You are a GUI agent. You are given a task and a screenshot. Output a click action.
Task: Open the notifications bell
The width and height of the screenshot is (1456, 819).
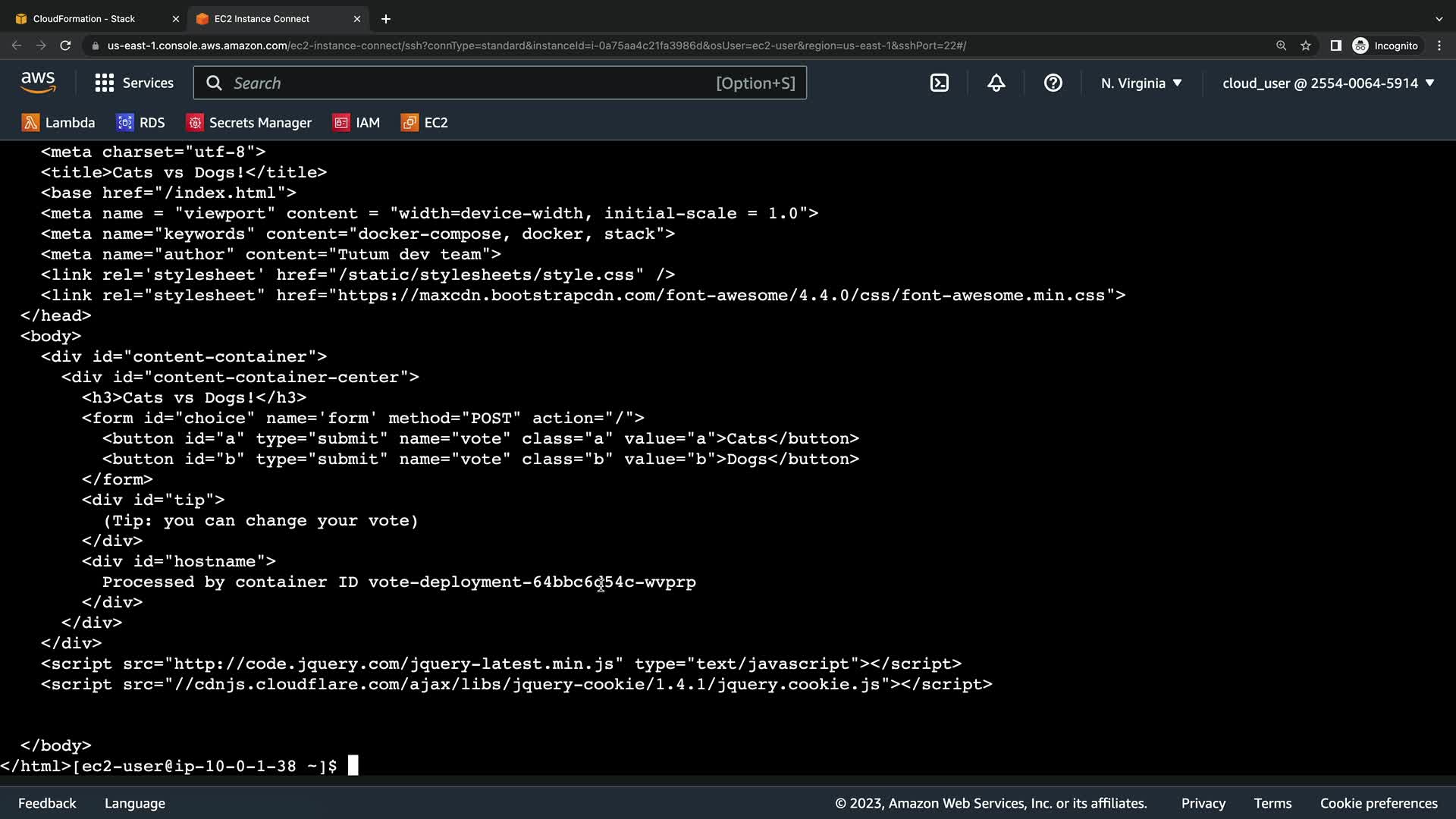(x=996, y=83)
